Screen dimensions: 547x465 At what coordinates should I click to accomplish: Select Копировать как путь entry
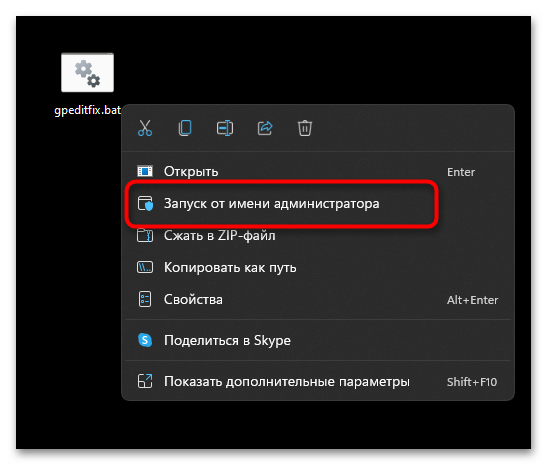(x=317, y=268)
